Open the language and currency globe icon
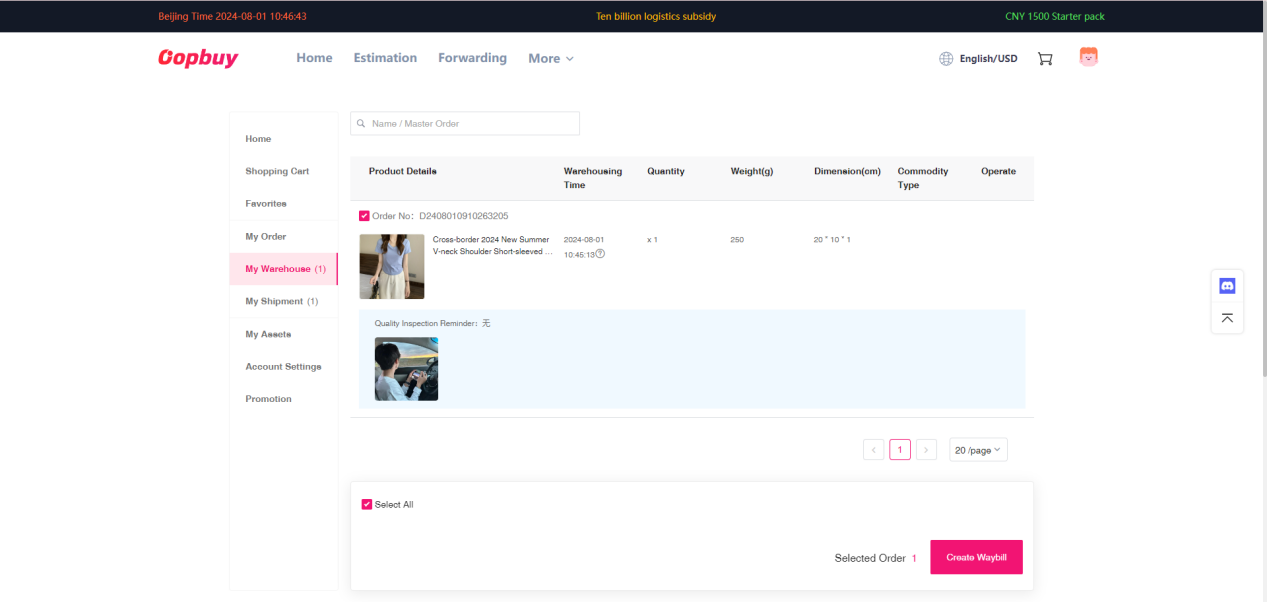 [946, 59]
